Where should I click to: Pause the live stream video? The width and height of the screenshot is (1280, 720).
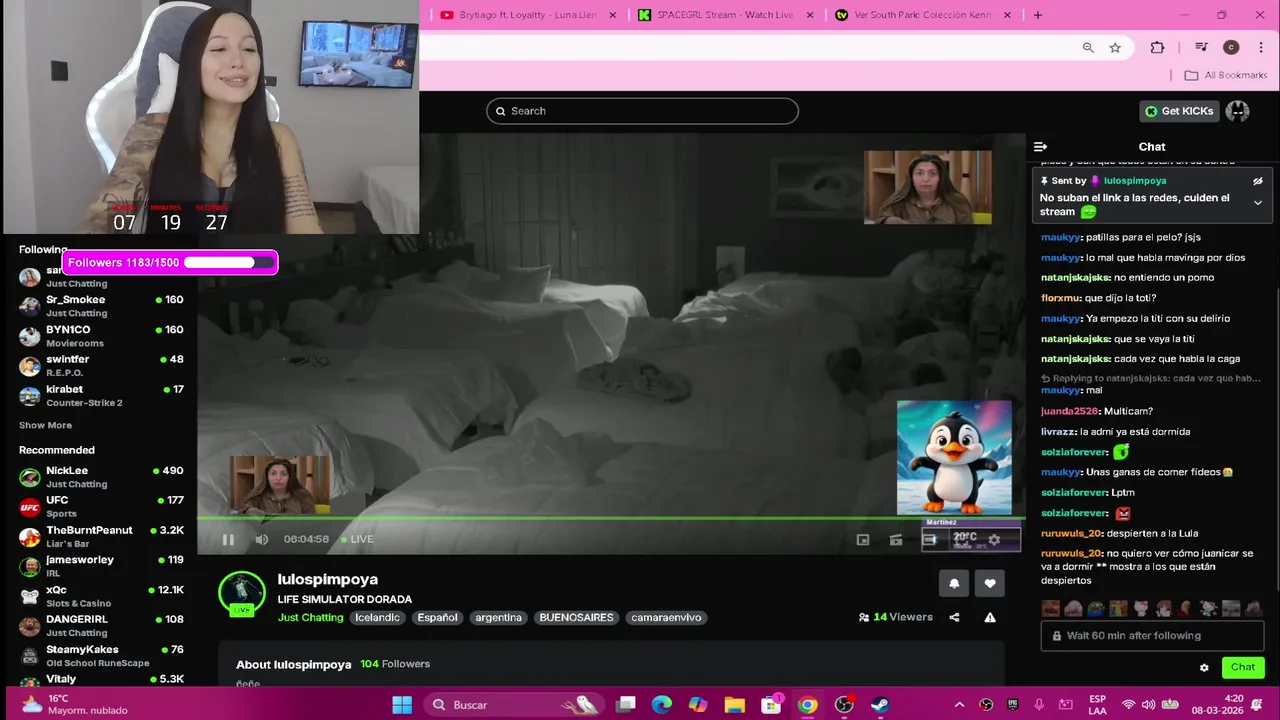coord(228,540)
